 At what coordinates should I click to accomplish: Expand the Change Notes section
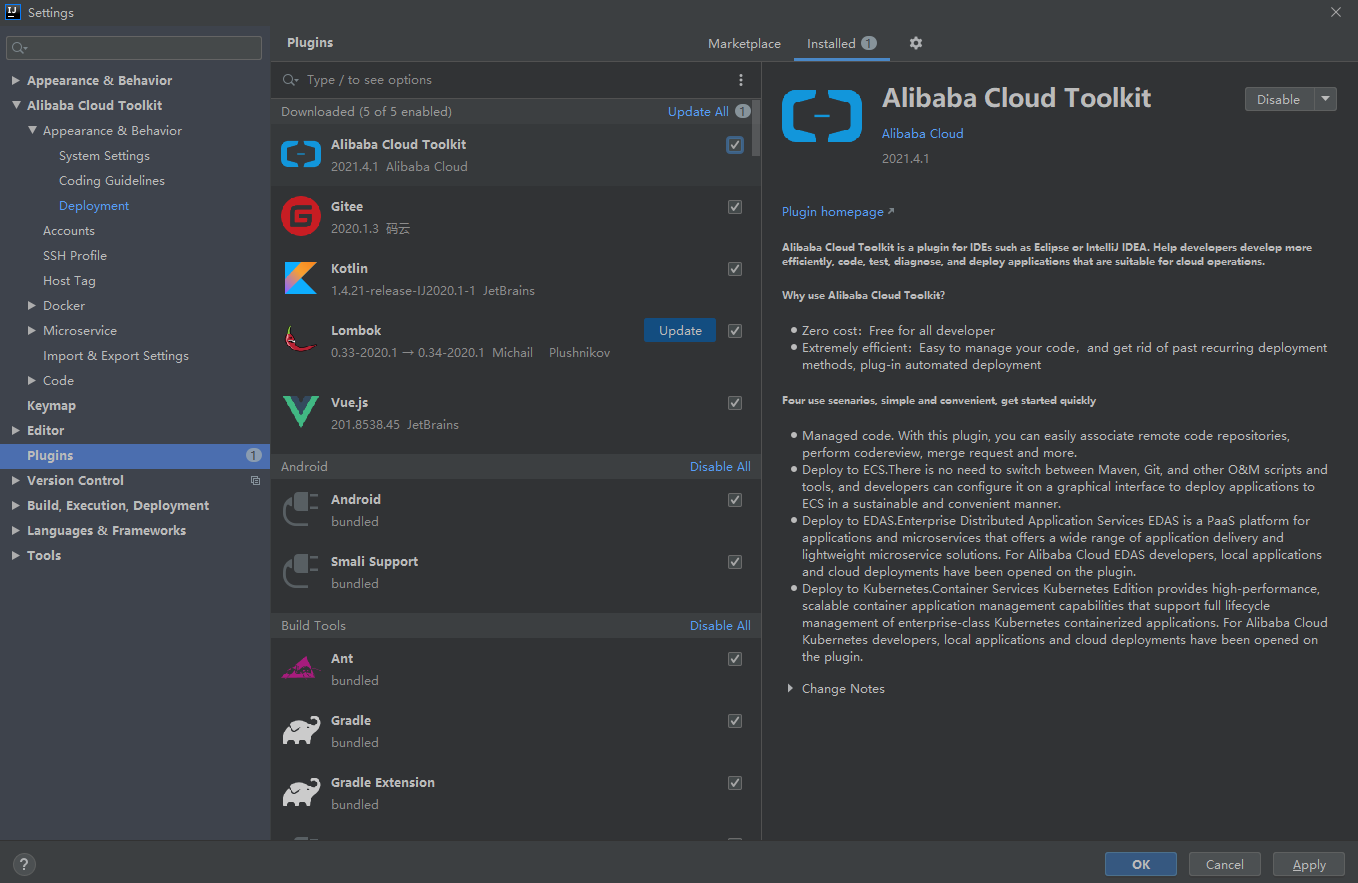click(790, 689)
